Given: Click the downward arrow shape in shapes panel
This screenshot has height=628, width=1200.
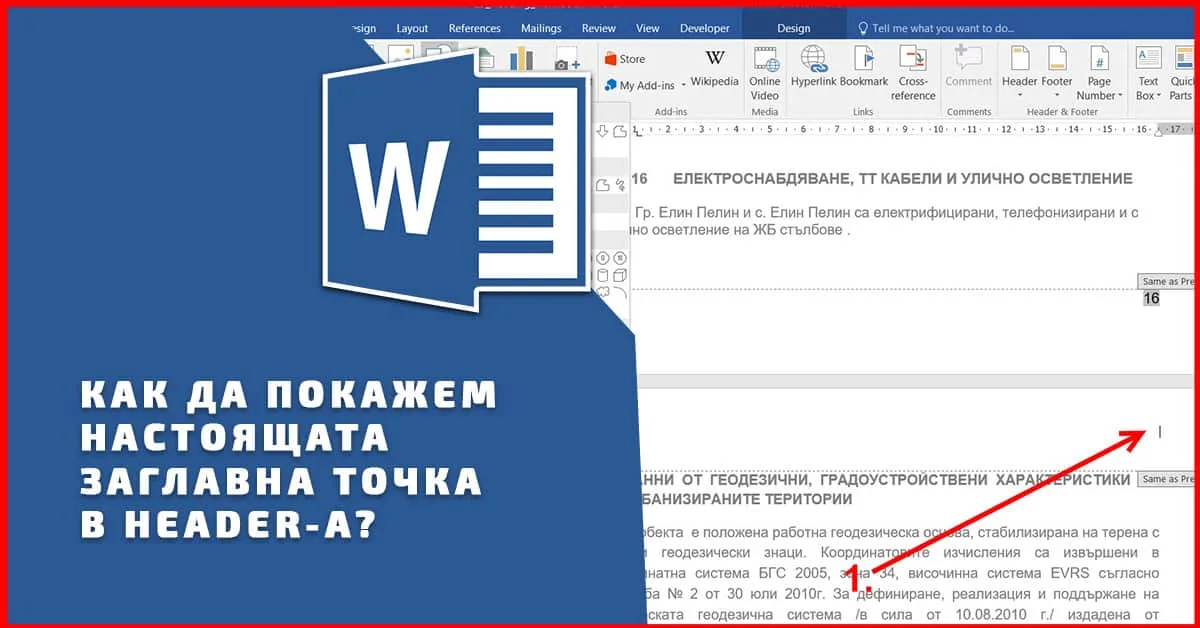Looking at the screenshot, I should (602, 131).
